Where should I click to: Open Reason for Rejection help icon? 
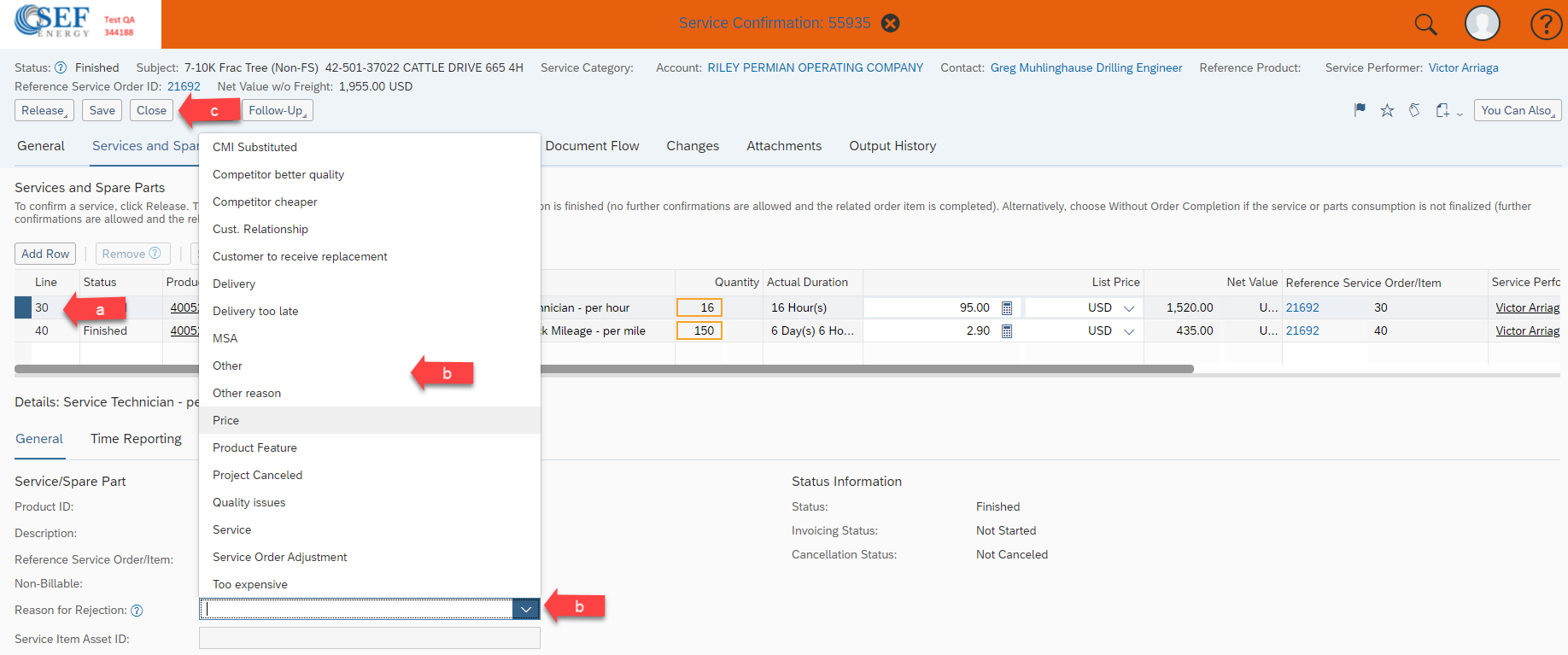point(137,611)
